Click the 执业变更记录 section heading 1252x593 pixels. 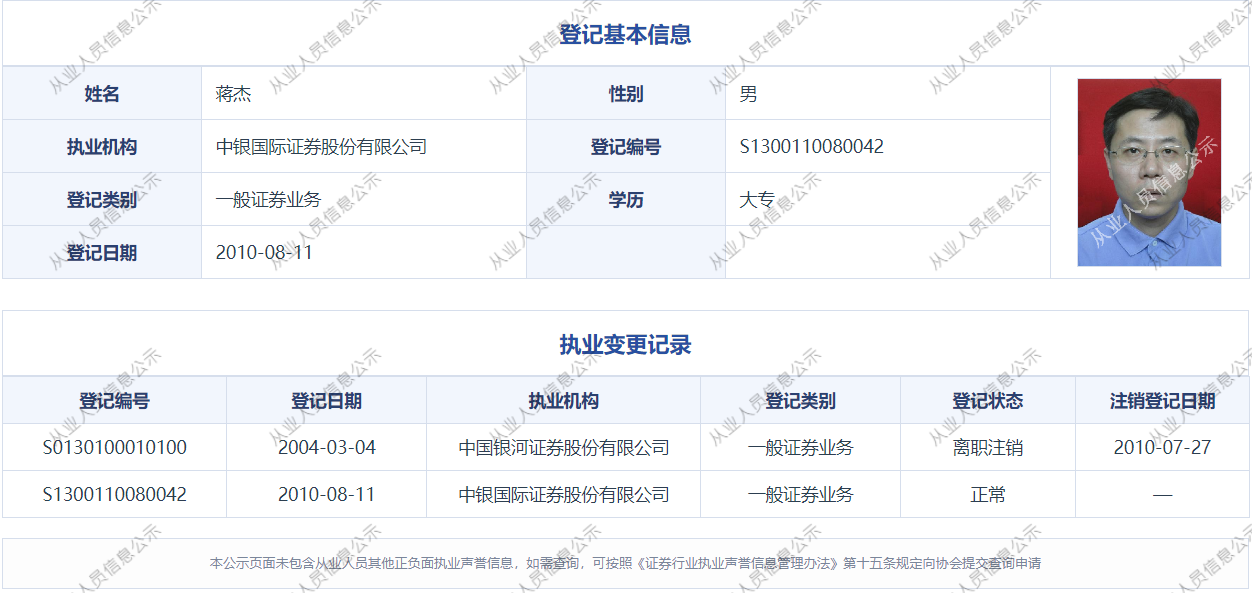point(625,346)
